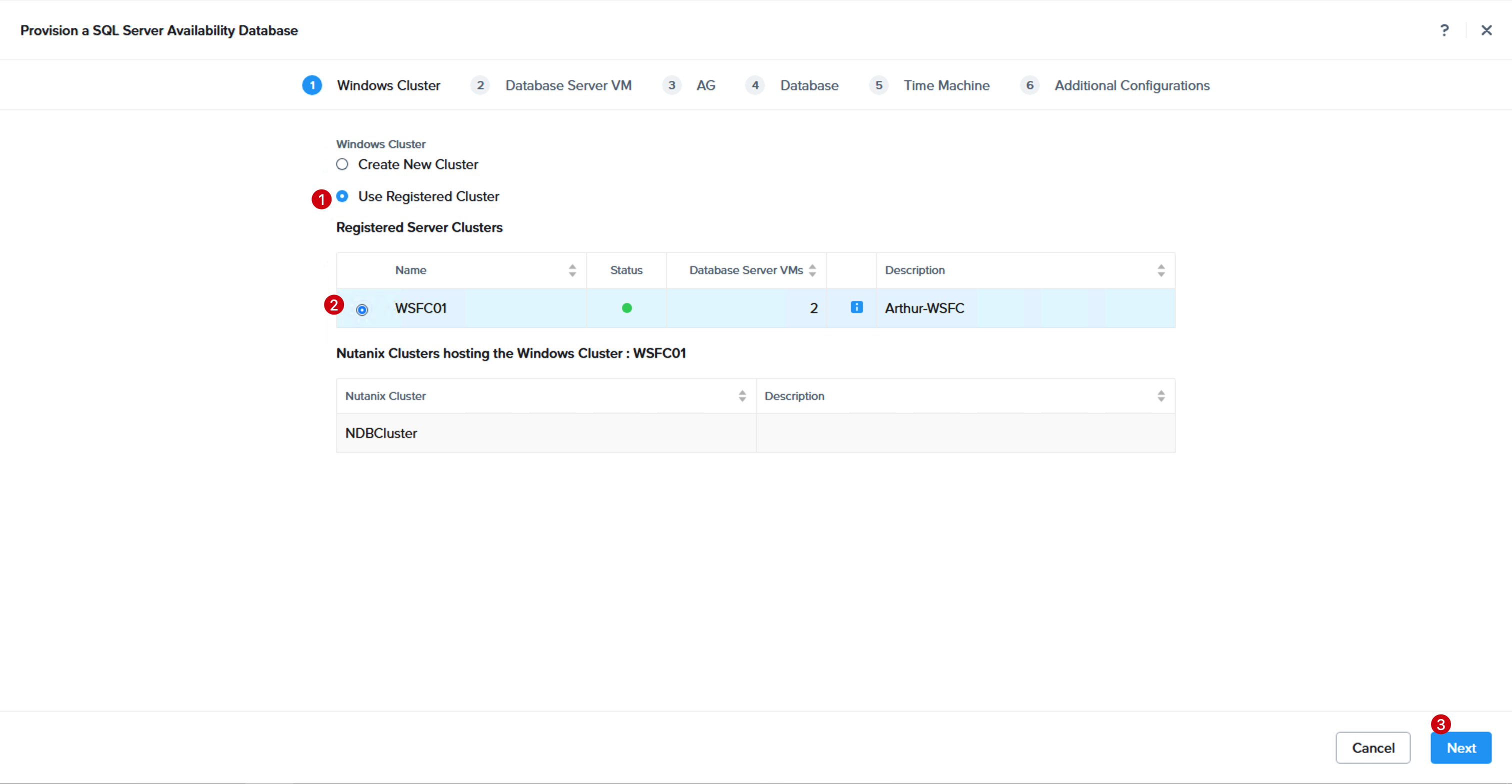This screenshot has height=784, width=1512.
Task: Click the Next button
Action: click(1460, 747)
